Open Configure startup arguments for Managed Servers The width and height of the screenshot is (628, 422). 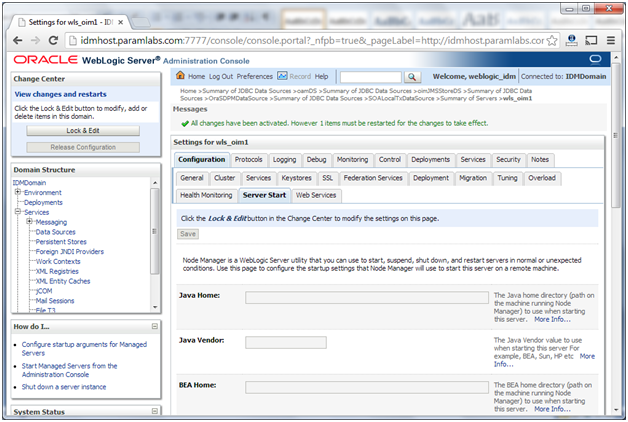pyautogui.click(x=84, y=348)
